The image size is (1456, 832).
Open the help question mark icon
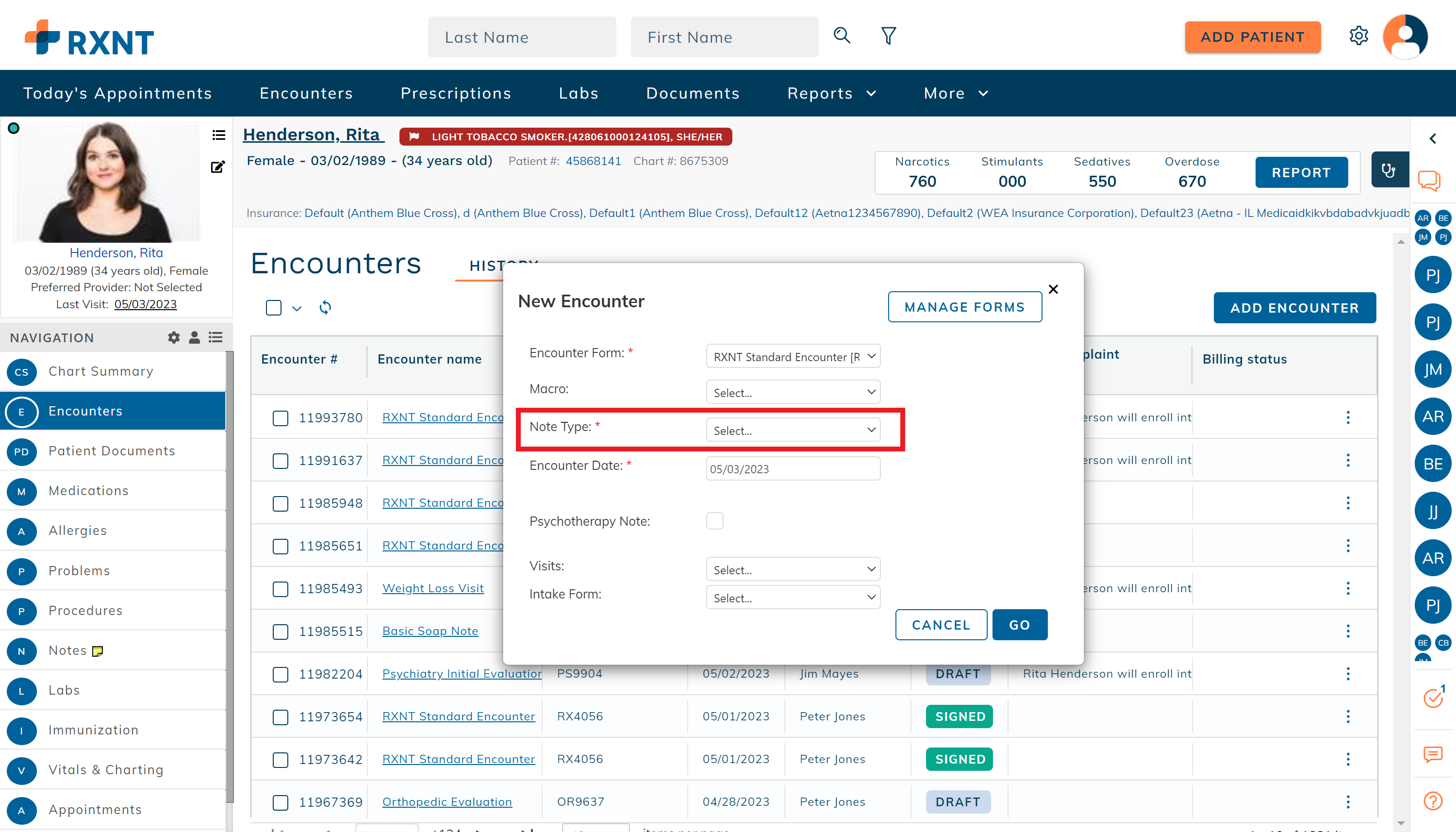tap(1433, 800)
